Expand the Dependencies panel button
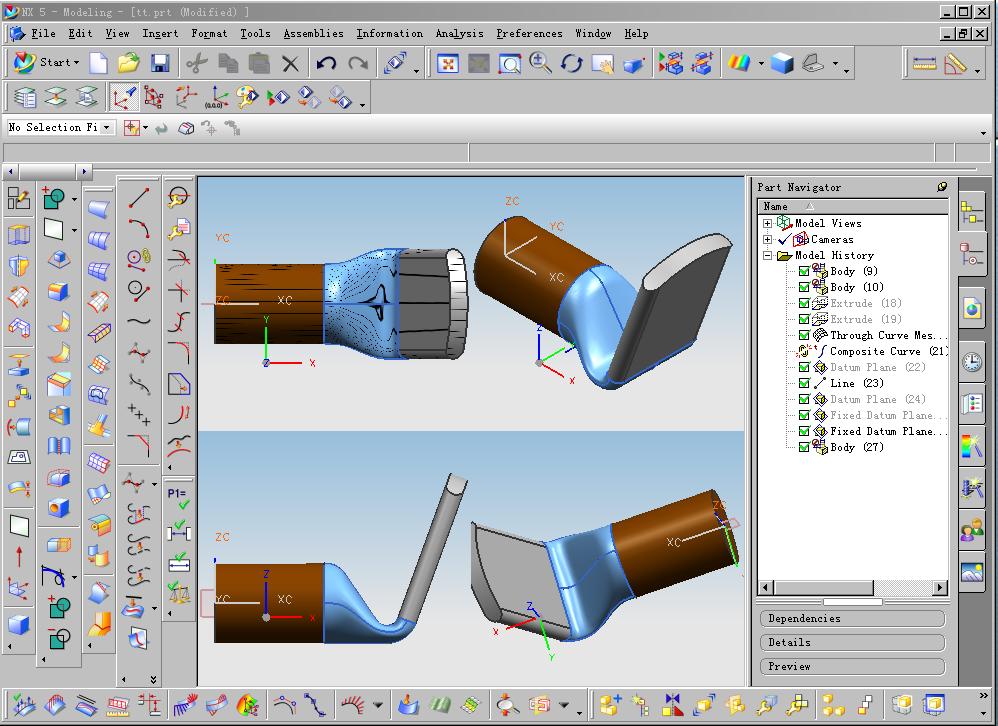 [852, 618]
